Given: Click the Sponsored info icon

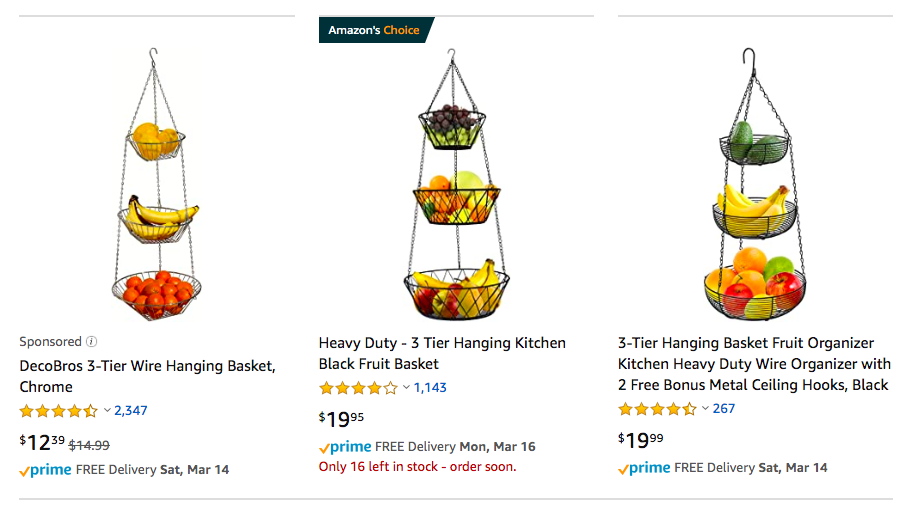Looking at the screenshot, I should point(92,342).
